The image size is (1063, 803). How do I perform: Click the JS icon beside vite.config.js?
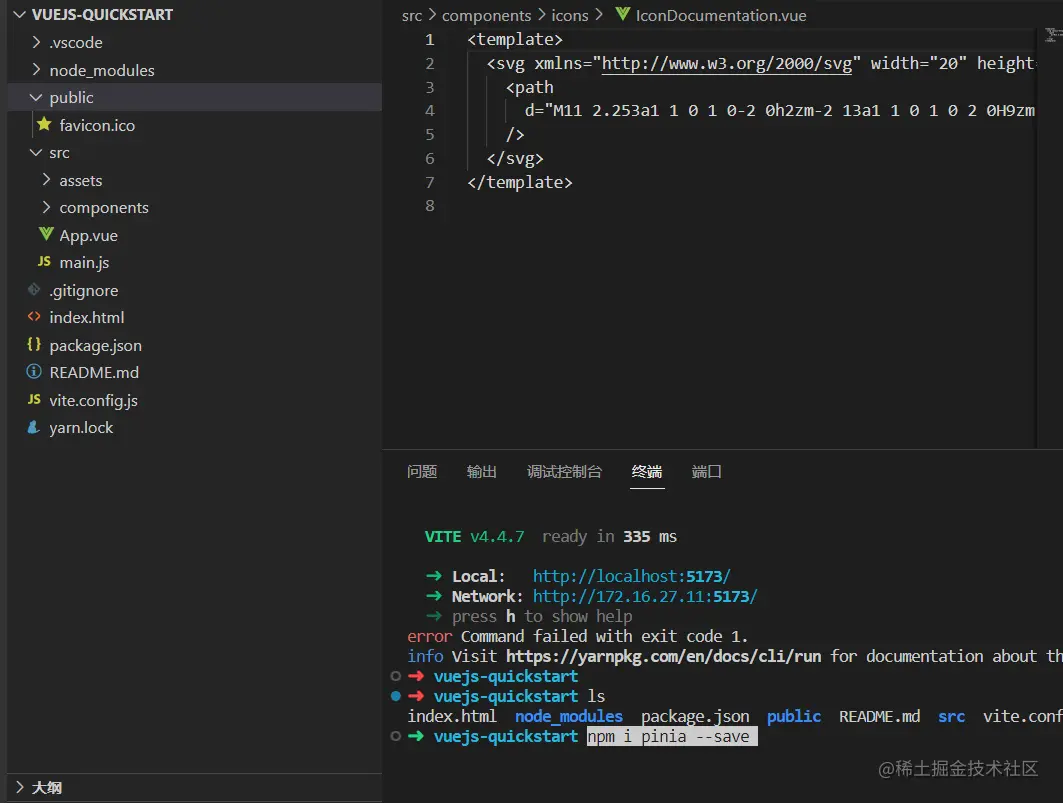(x=34, y=399)
